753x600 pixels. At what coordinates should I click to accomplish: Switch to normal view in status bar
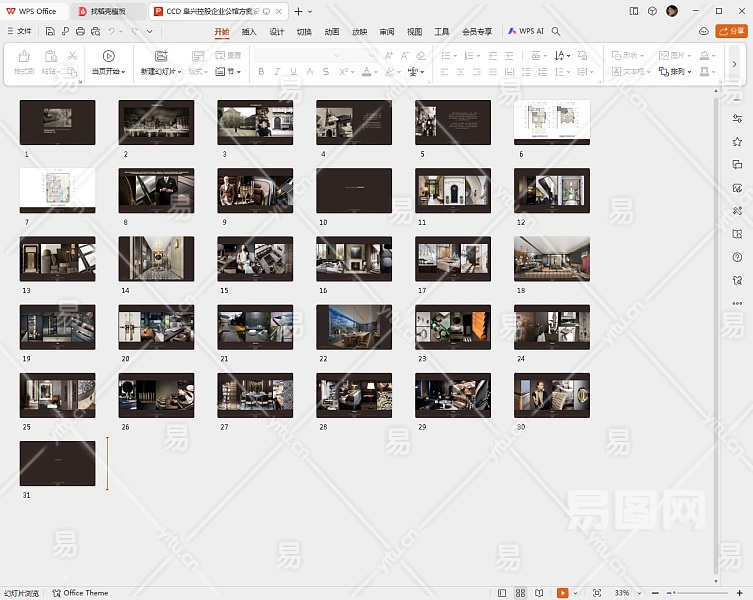click(x=501, y=593)
